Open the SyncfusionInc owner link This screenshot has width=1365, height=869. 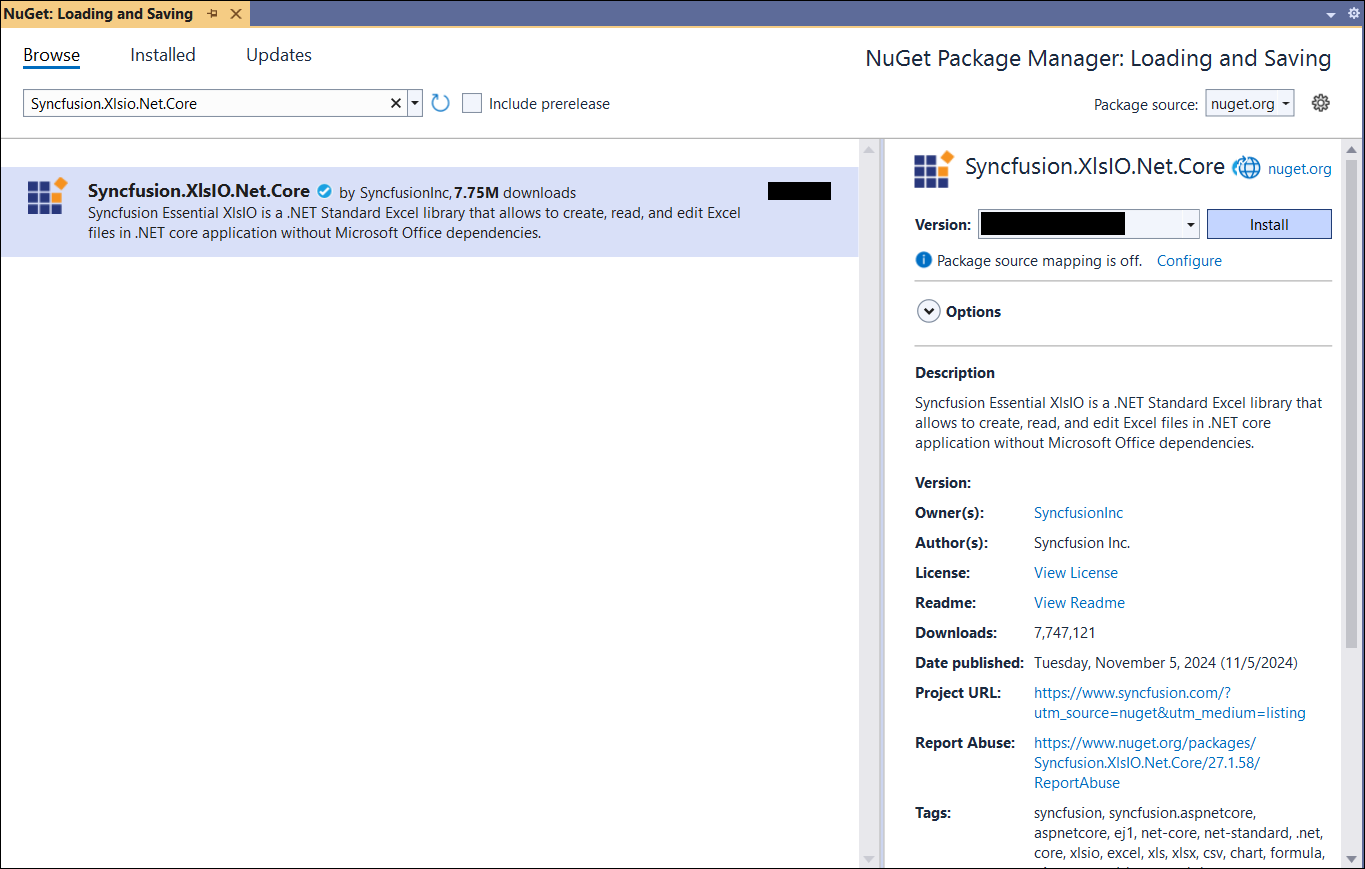tap(1078, 513)
